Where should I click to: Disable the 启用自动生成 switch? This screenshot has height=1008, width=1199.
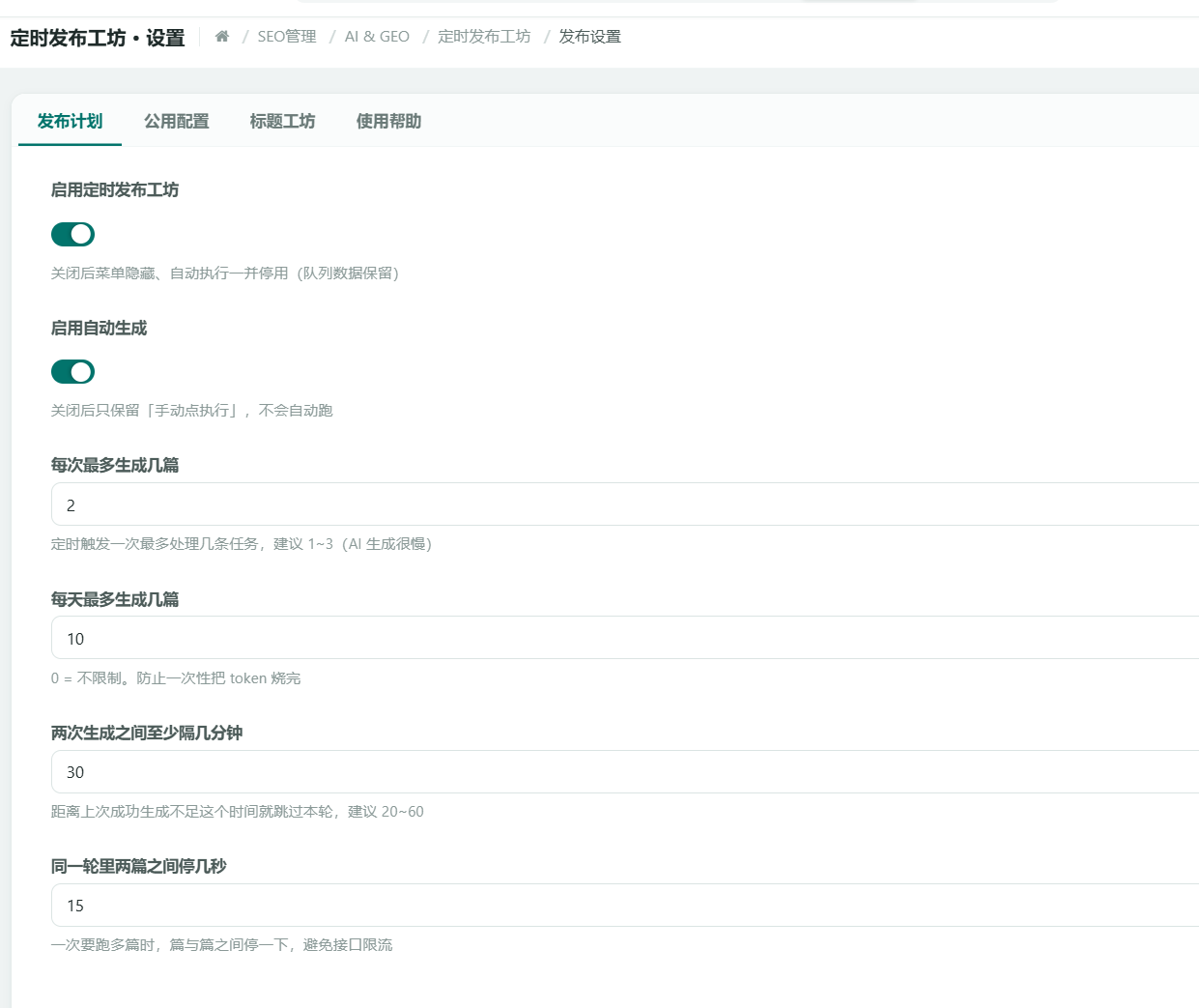(72, 371)
